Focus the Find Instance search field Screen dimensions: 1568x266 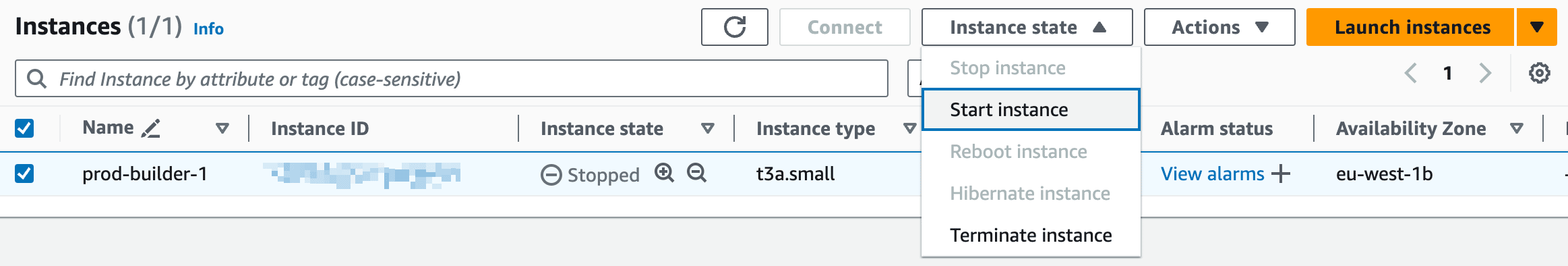pos(451,78)
